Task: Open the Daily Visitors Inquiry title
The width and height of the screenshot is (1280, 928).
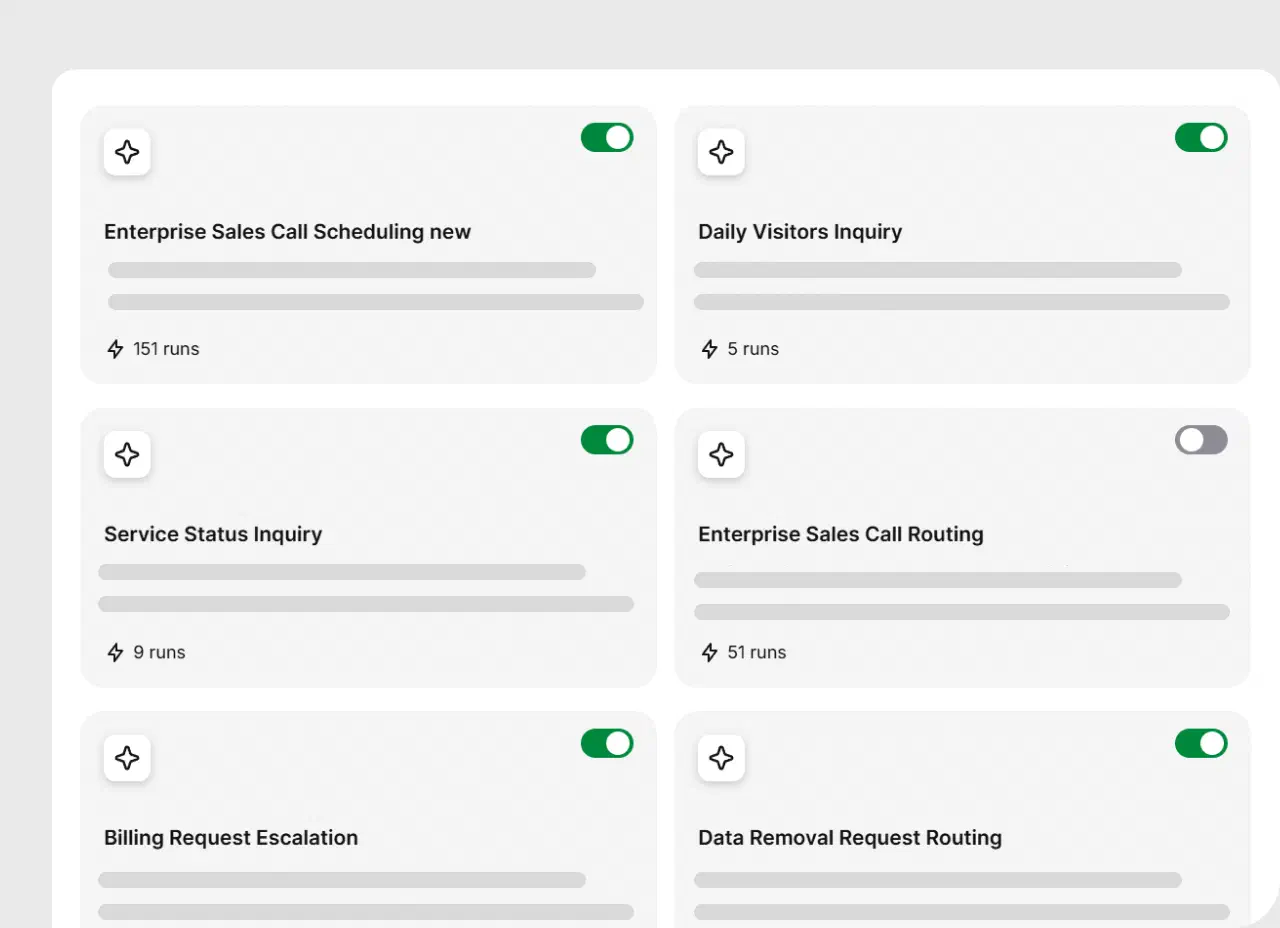Action: (x=800, y=232)
